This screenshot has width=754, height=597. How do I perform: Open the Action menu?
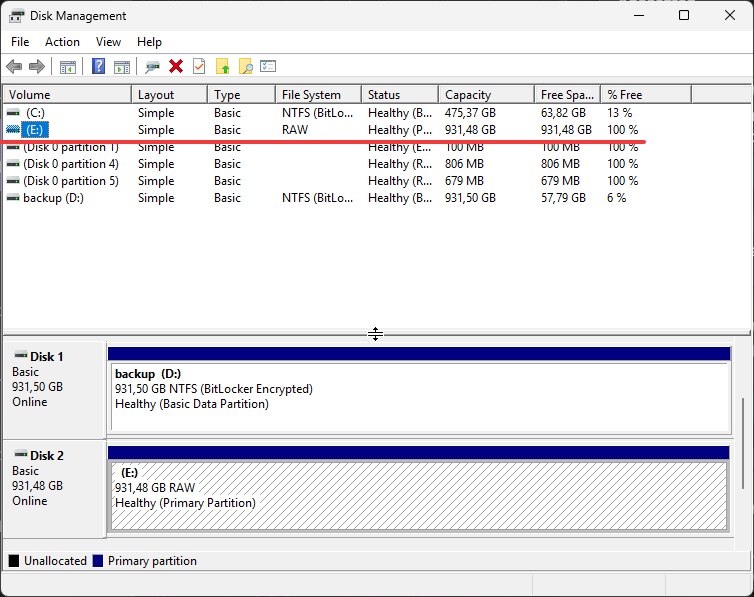pyautogui.click(x=63, y=42)
